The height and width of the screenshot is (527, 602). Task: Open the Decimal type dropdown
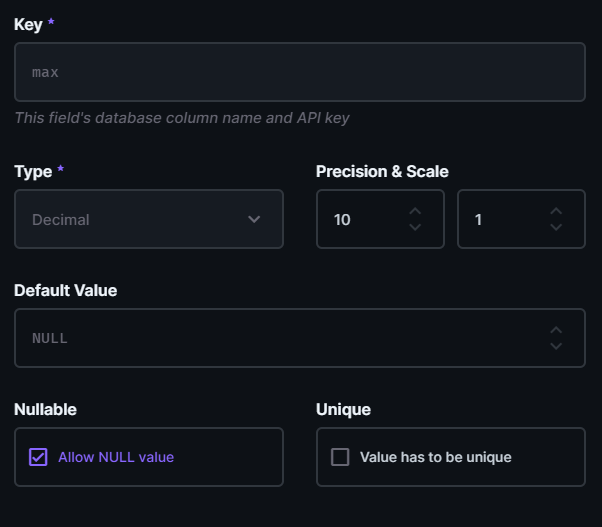point(148,219)
